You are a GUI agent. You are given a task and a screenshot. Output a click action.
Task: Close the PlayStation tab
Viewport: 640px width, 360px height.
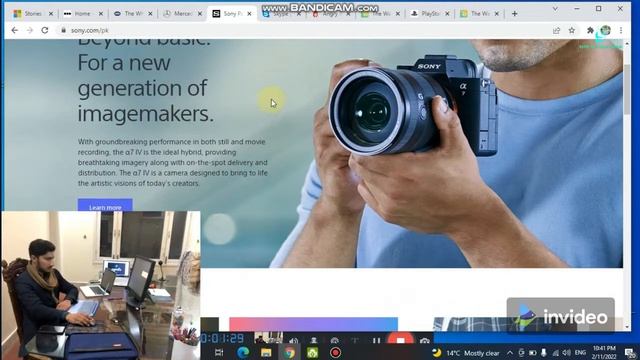[447, 13]
